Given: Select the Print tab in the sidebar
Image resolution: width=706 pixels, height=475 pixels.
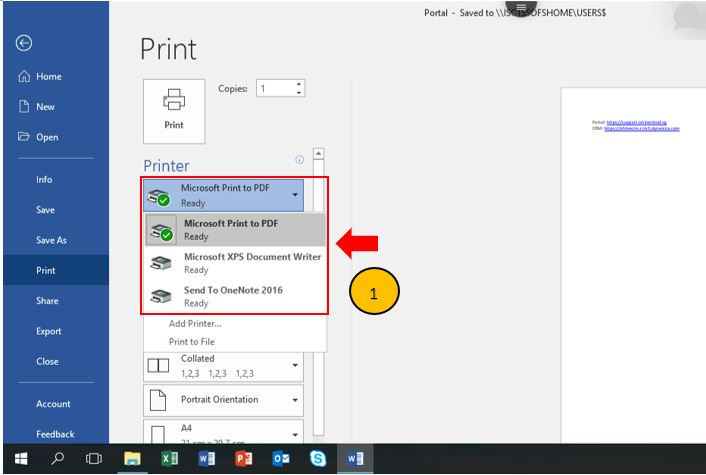Looking at the screenshot, I should 56,270.
